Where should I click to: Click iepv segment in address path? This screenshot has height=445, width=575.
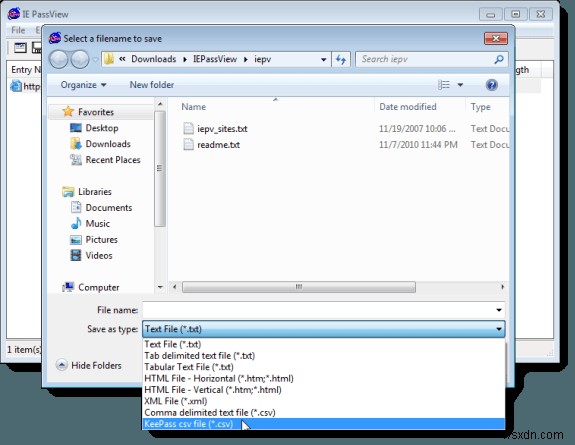(x=263, y=59)
